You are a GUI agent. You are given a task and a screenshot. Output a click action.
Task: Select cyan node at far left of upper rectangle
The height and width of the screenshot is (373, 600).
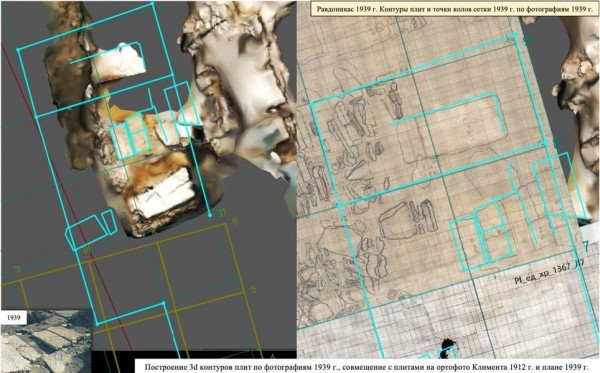18,49
